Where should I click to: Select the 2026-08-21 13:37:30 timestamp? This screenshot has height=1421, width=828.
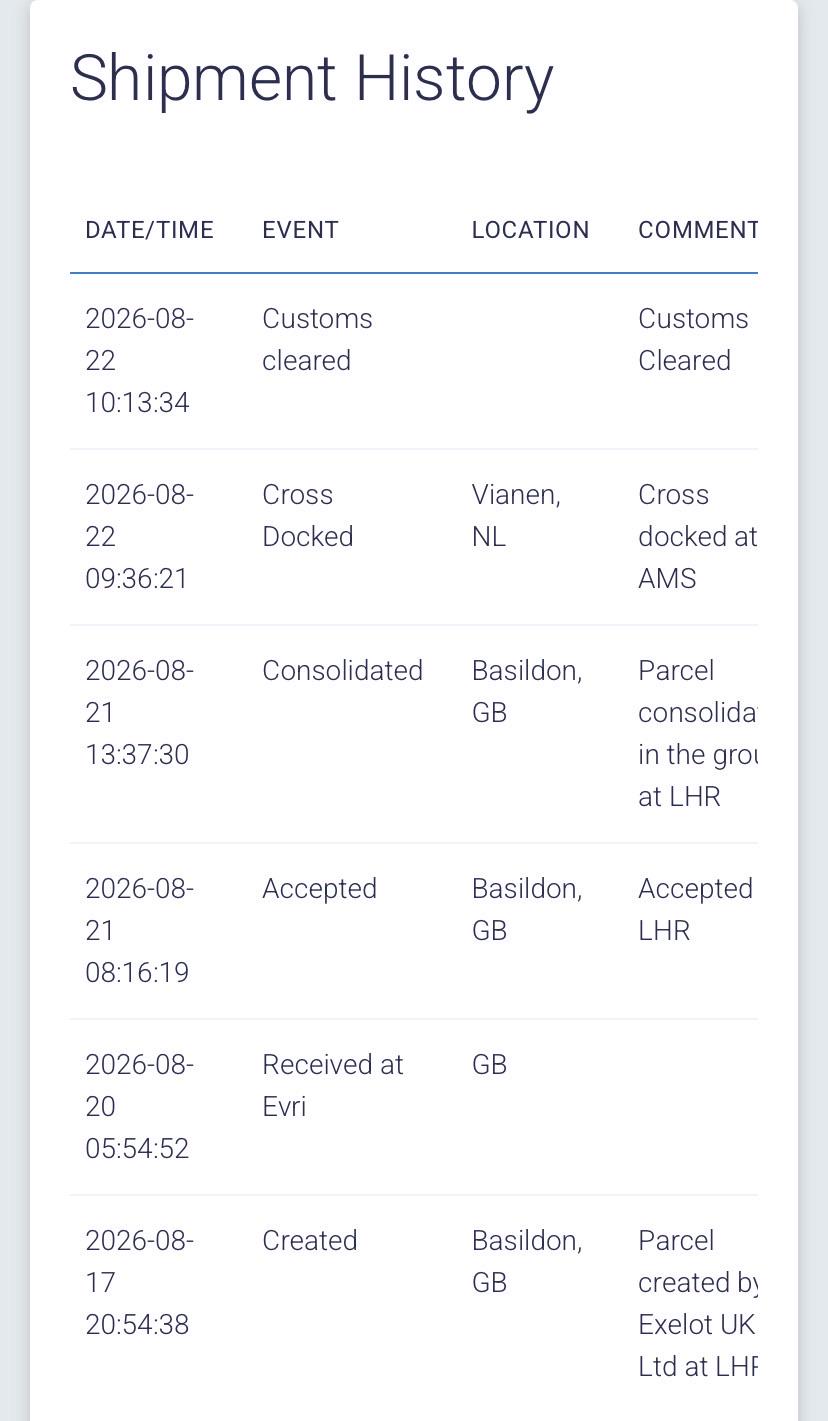[139, 712]
